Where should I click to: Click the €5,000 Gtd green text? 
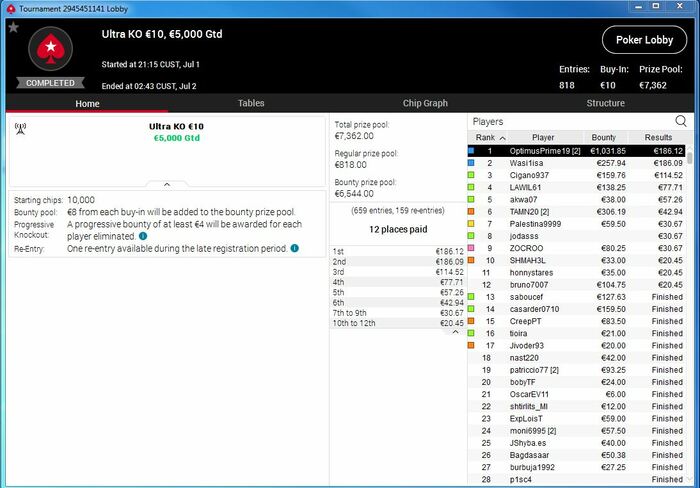177,138
